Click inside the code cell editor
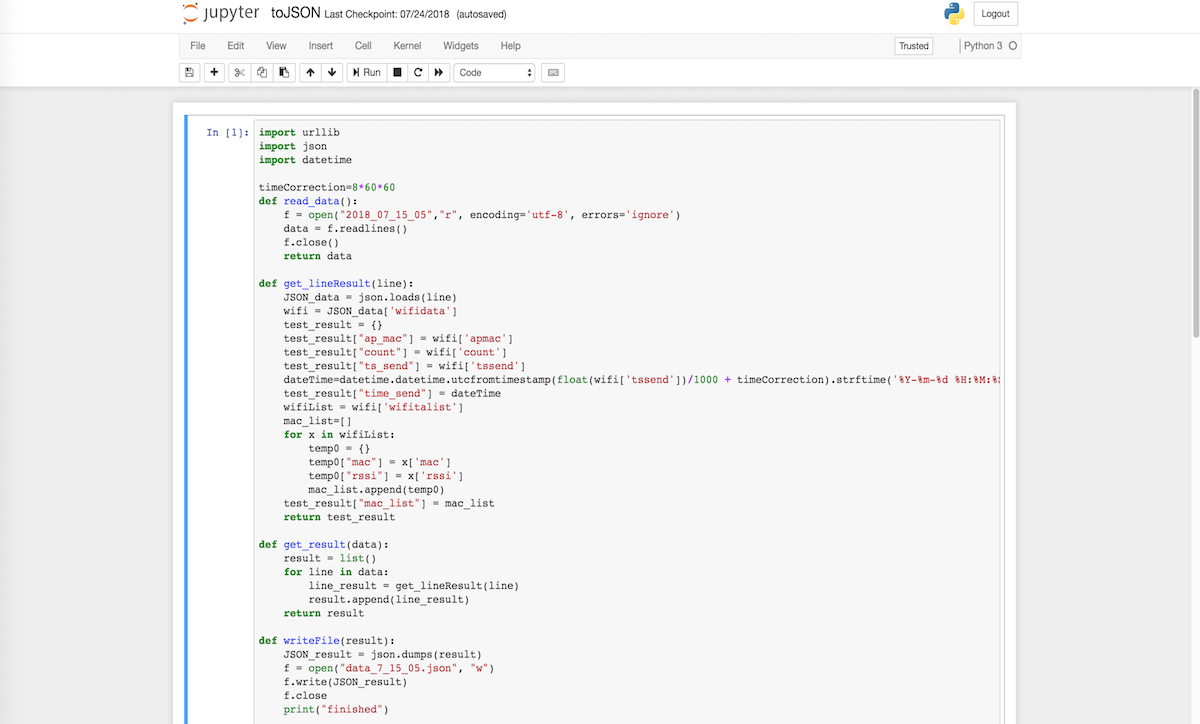Image resolution: width=1200 pixels, height=724 pixels. pyautogui.click(x=627, y=421)
